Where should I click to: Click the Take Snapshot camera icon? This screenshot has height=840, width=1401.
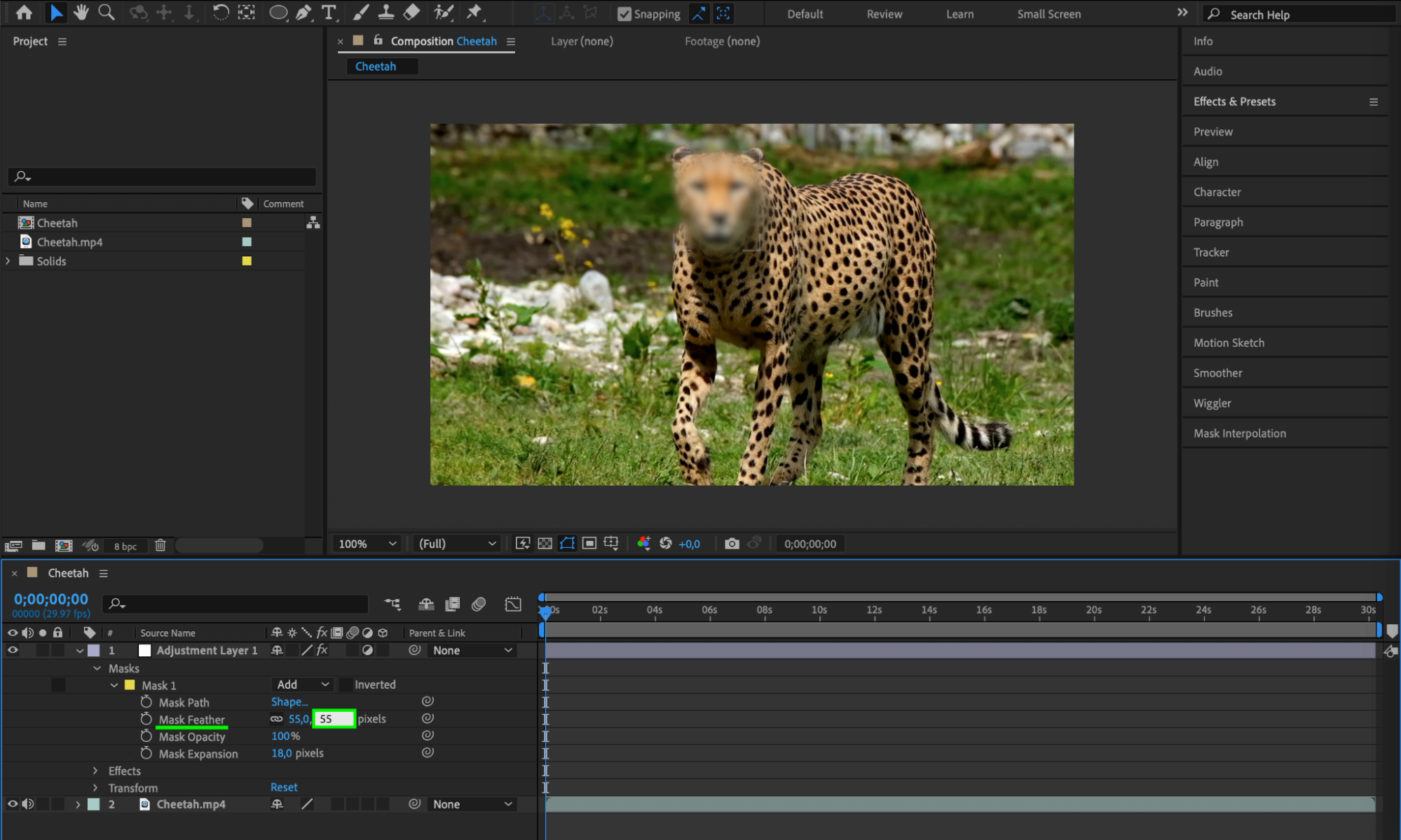pos(732,544)
